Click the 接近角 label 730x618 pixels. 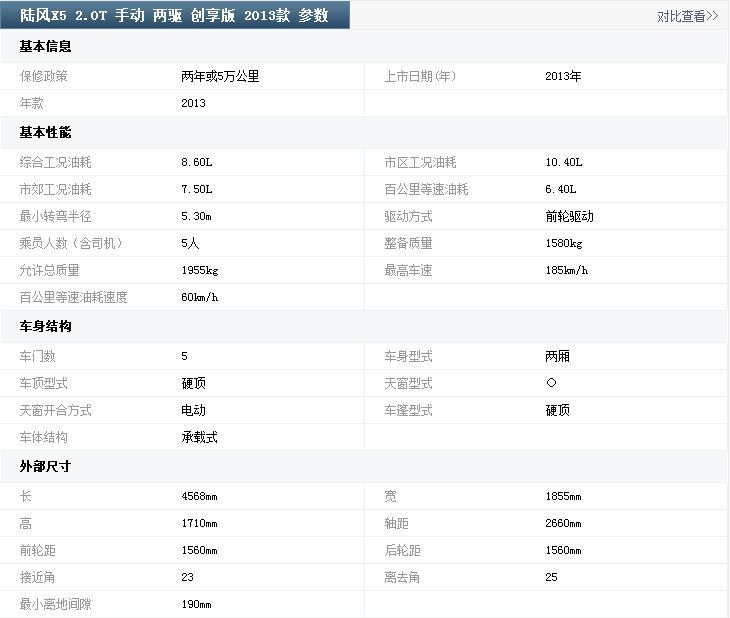point(37,578)
